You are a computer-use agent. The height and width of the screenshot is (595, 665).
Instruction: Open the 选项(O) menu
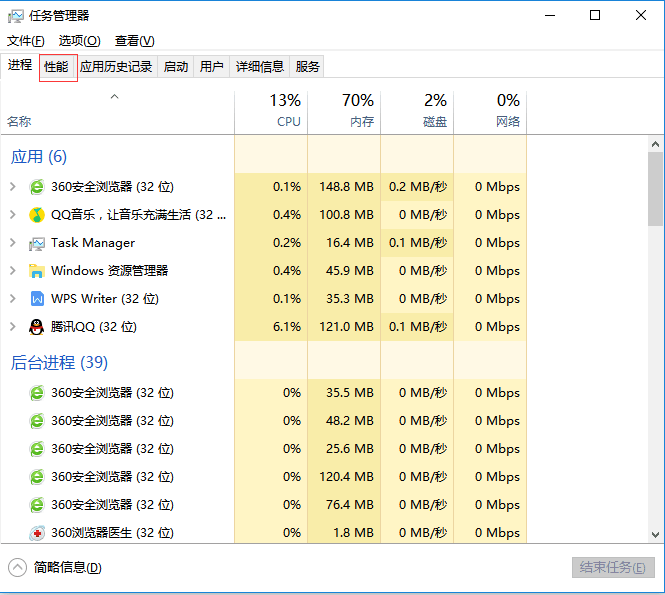[x=80, y=41]
